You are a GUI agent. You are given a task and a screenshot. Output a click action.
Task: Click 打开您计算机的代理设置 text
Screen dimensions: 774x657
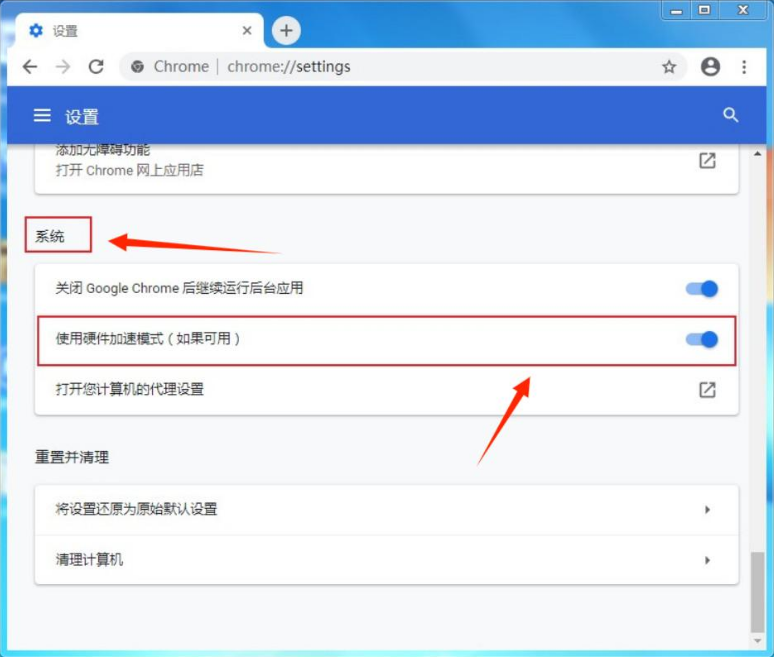(x=130, y=389)
